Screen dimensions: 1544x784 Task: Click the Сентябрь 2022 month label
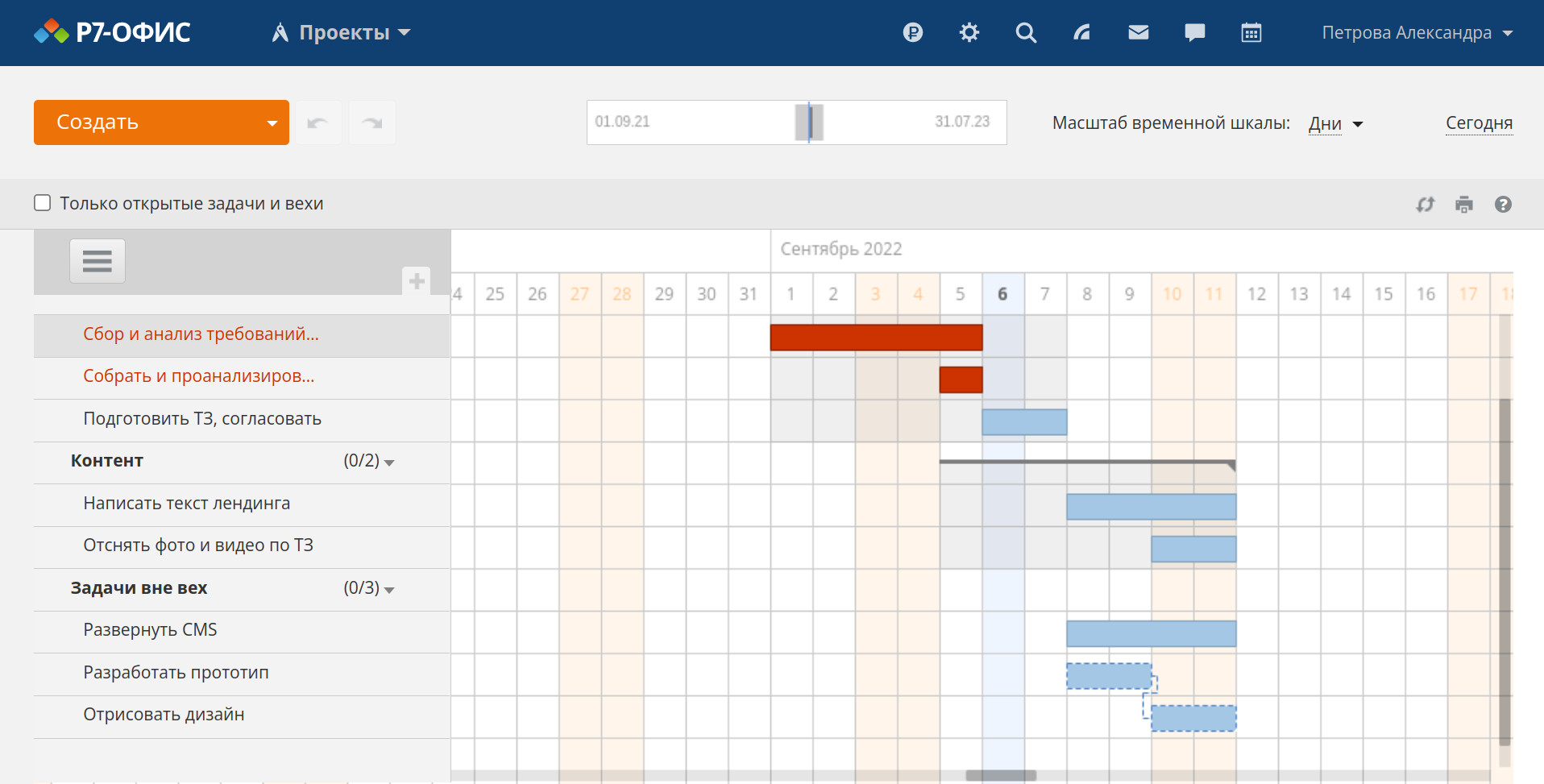click(x=841, y=249)
